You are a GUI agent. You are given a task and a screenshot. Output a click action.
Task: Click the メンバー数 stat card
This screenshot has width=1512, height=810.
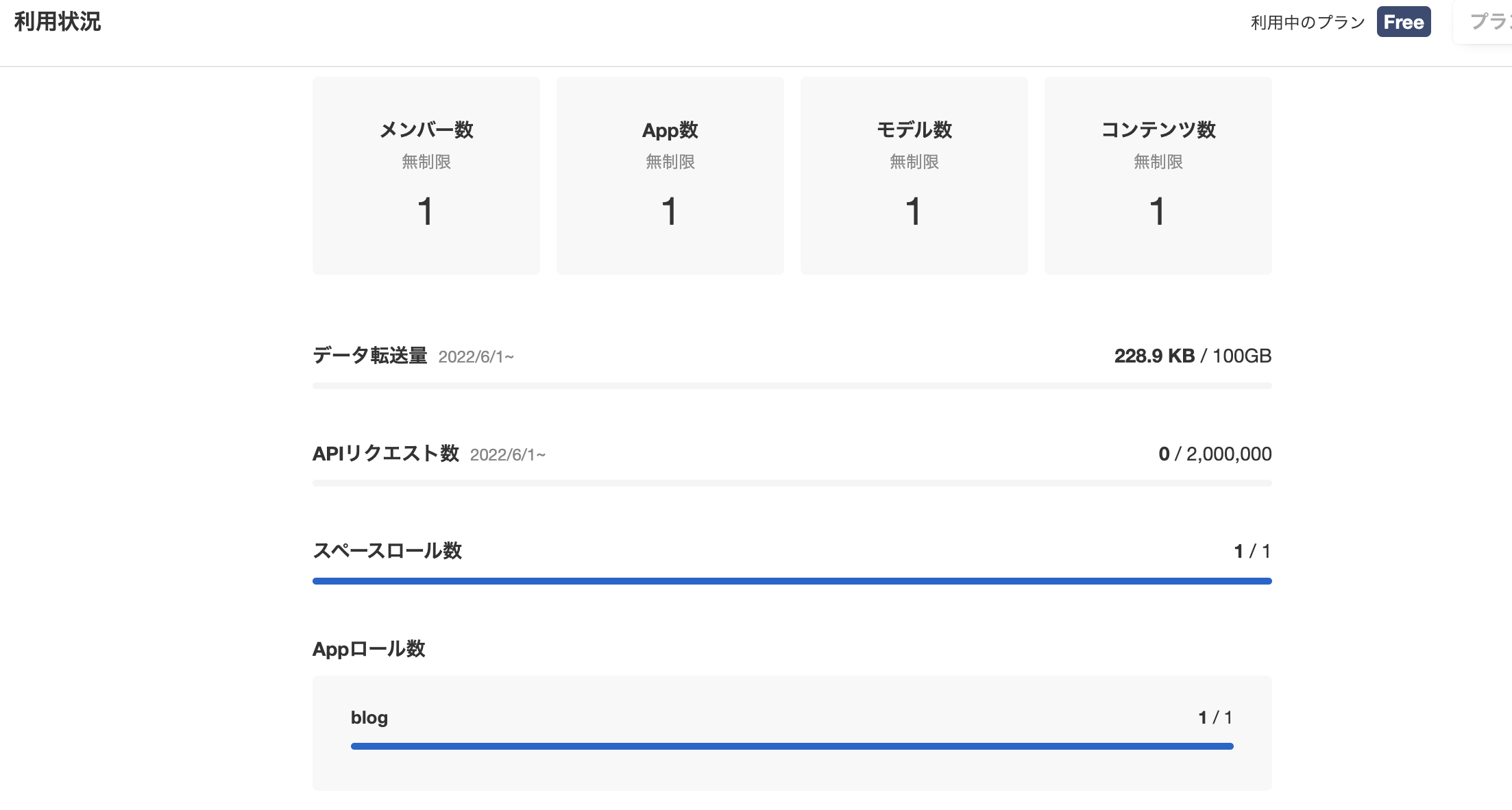click(x=426, y=175)
